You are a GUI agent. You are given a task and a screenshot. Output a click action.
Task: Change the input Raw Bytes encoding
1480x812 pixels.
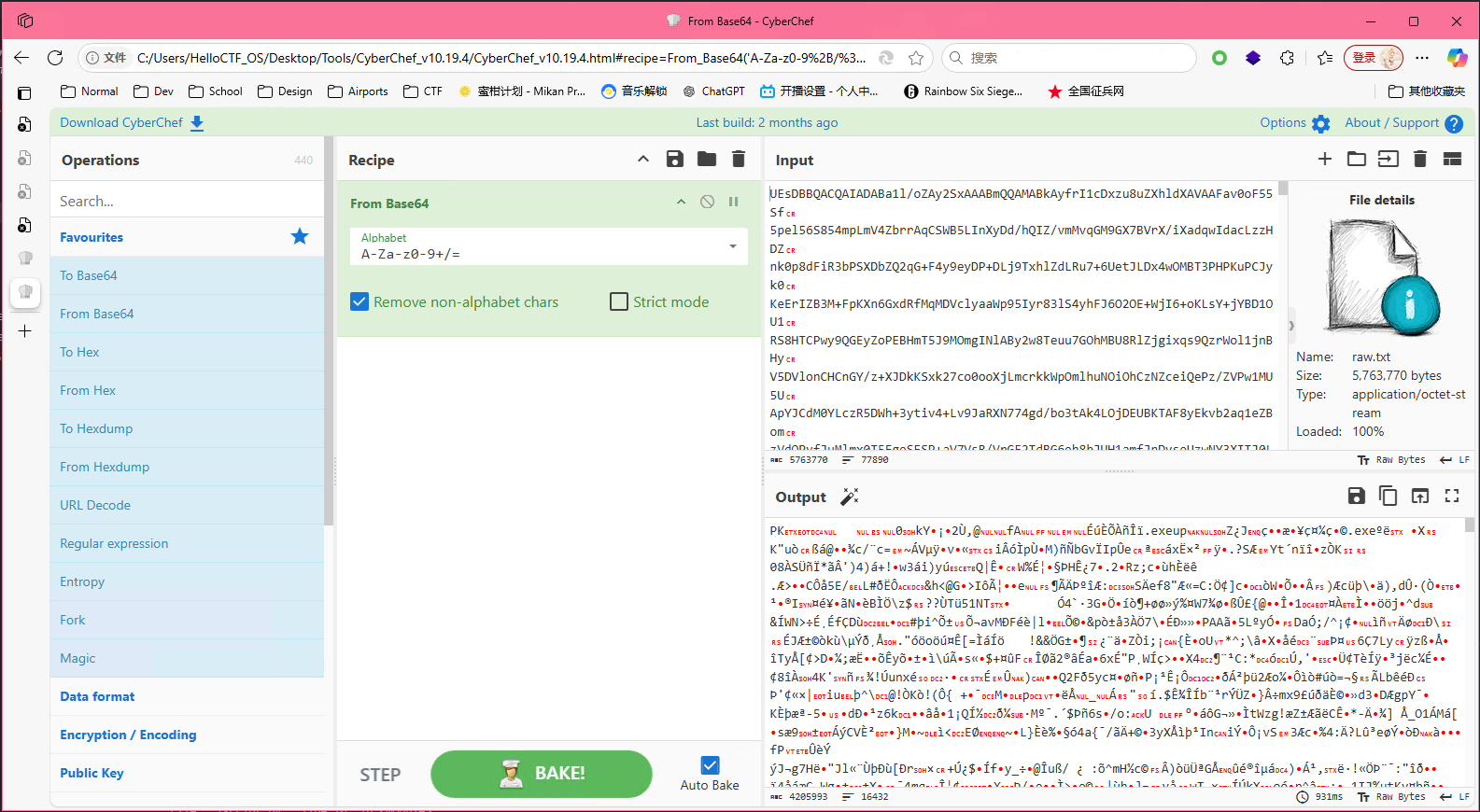[x=1391, y=459]
